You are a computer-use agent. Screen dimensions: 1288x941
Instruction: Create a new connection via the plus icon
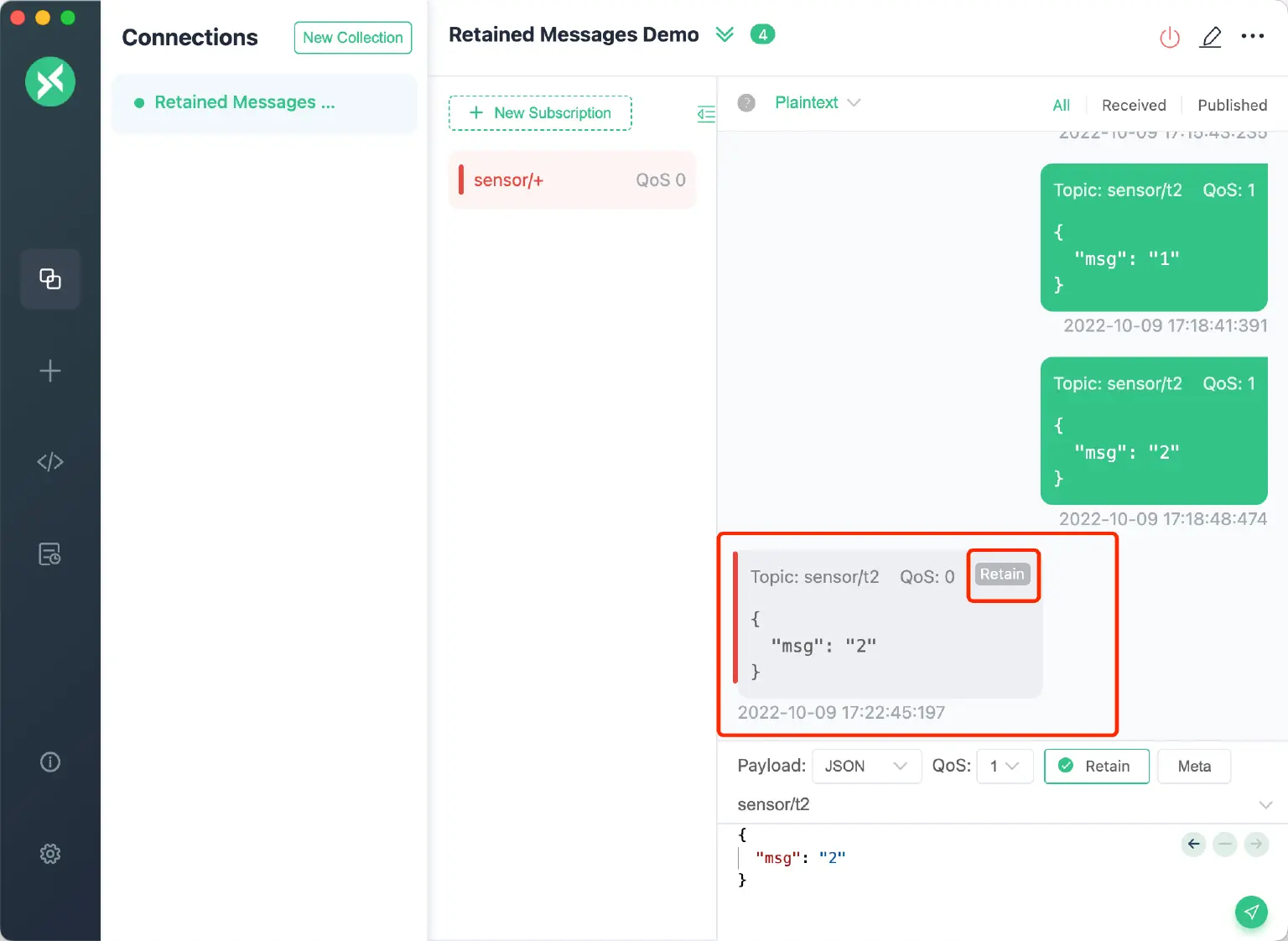point(50,371)
